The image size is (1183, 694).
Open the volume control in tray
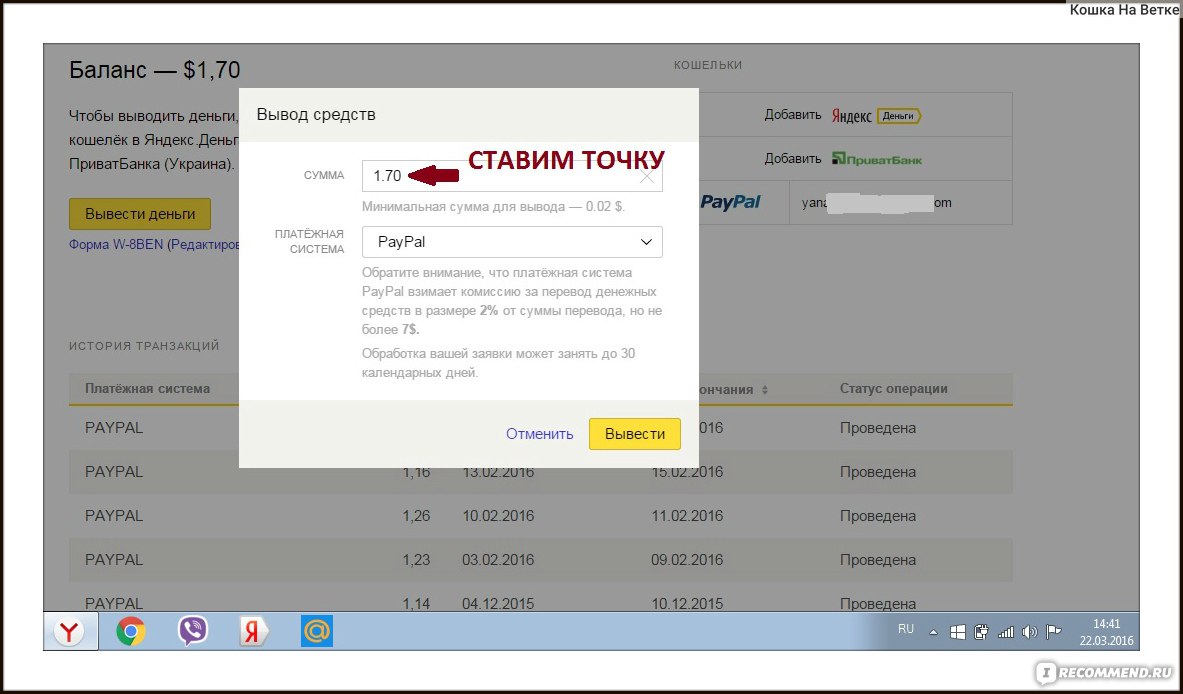point(1030,632)
